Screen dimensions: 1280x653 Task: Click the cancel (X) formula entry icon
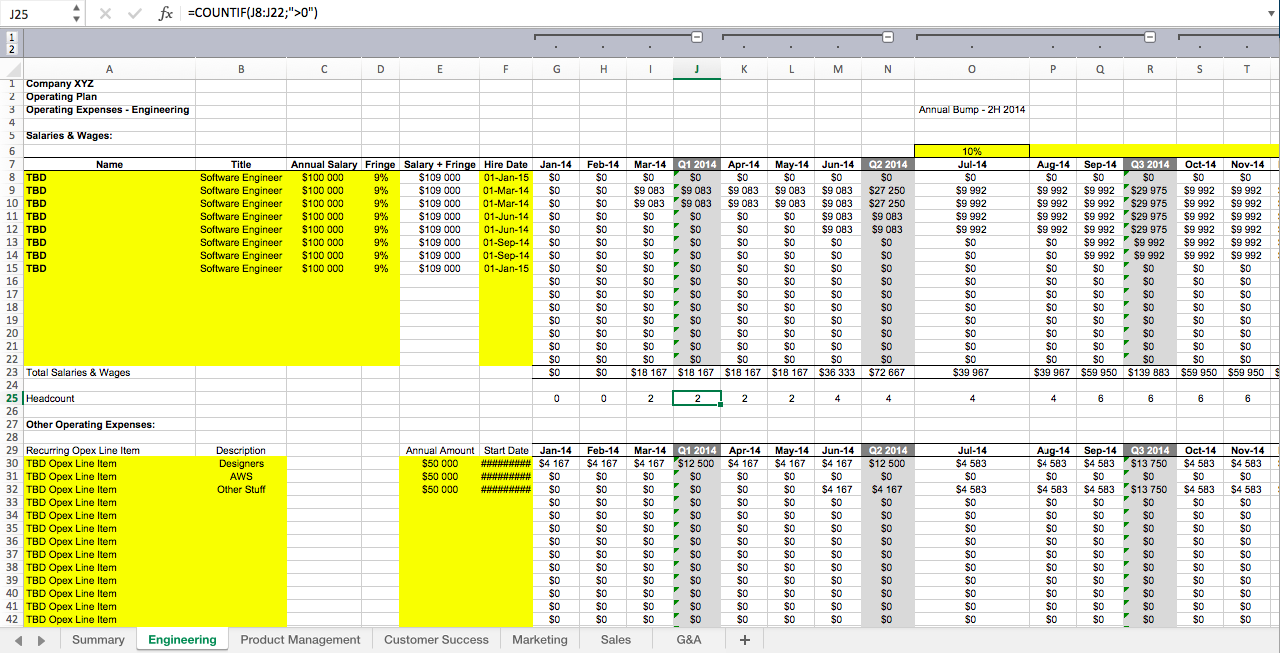105,14
